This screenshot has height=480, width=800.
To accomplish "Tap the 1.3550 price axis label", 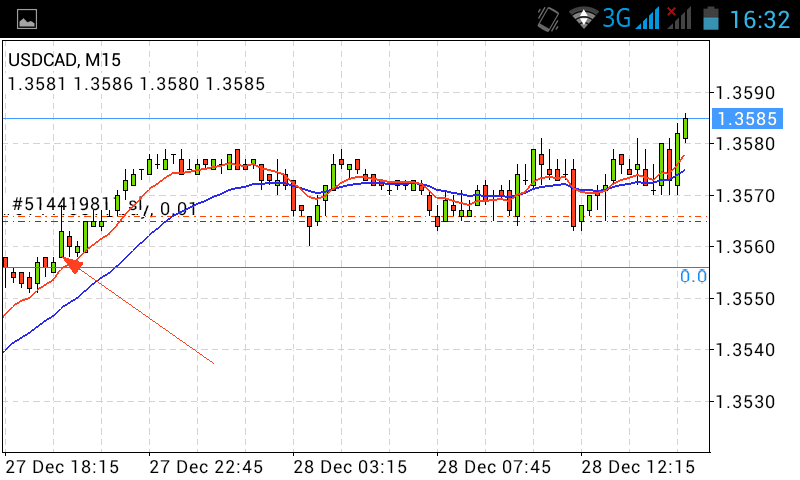I will pos(745,298).
